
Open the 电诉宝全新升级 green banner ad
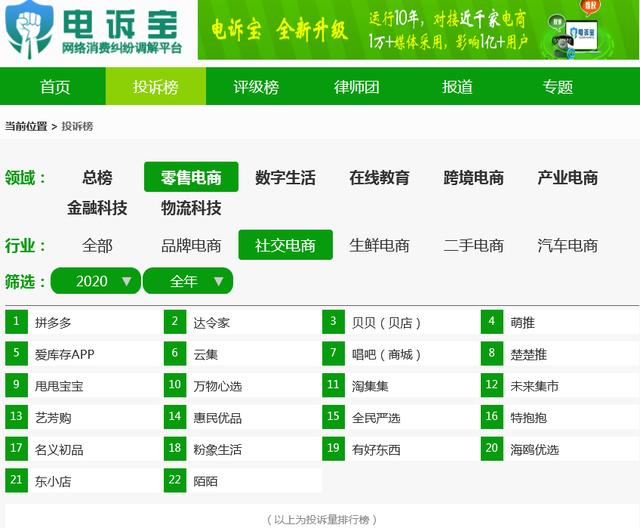coord(418,29)
